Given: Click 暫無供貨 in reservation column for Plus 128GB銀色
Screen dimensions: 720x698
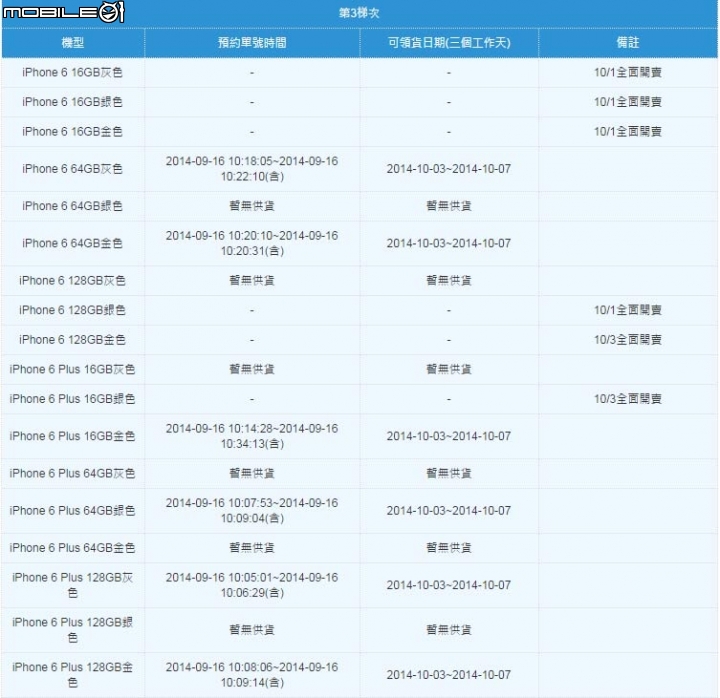Looking at the screenshot, I should [252, 630].
